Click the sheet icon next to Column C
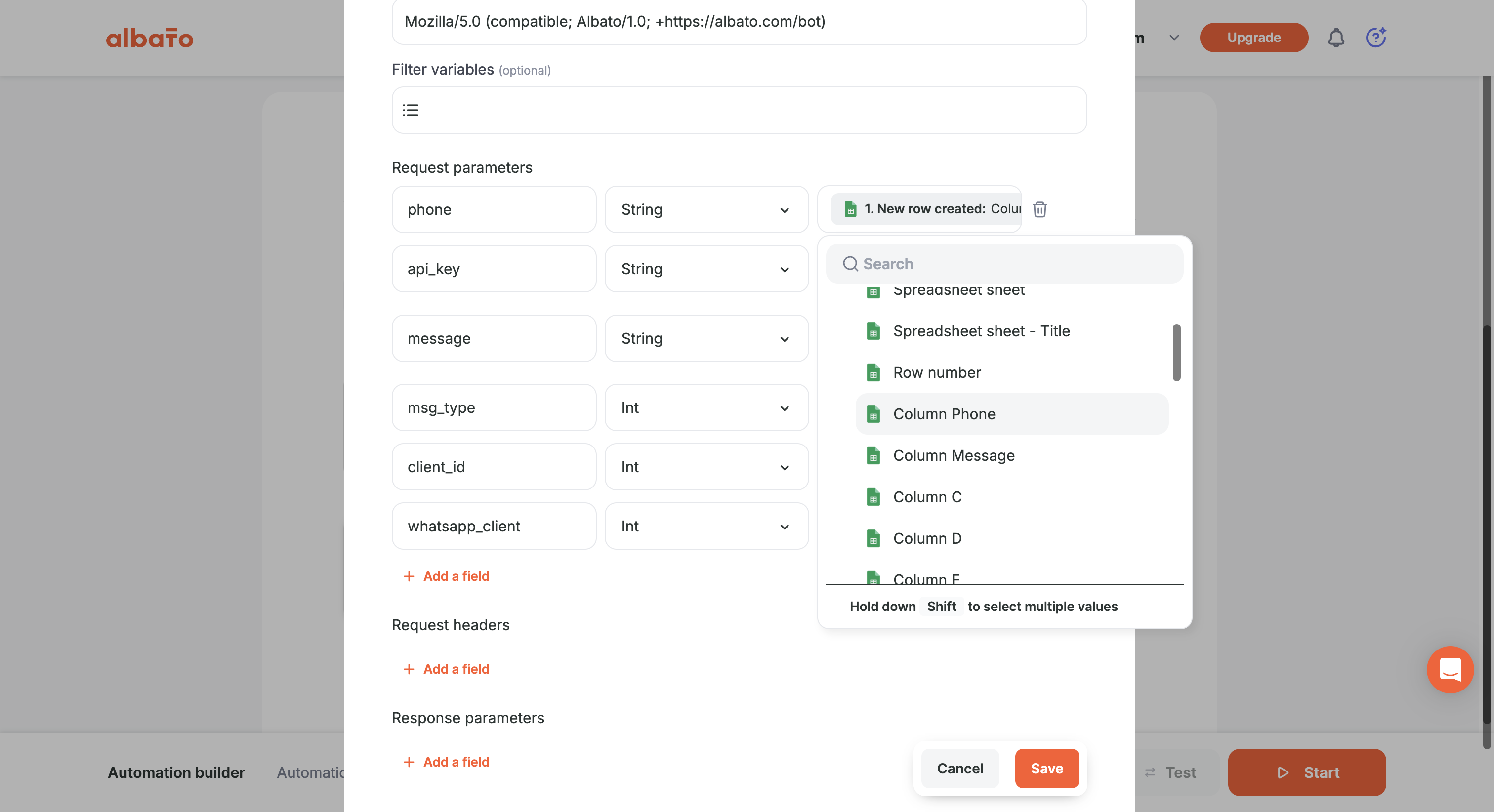The width and height of the screenshot is (1494, 812). [x=873, y=497]
